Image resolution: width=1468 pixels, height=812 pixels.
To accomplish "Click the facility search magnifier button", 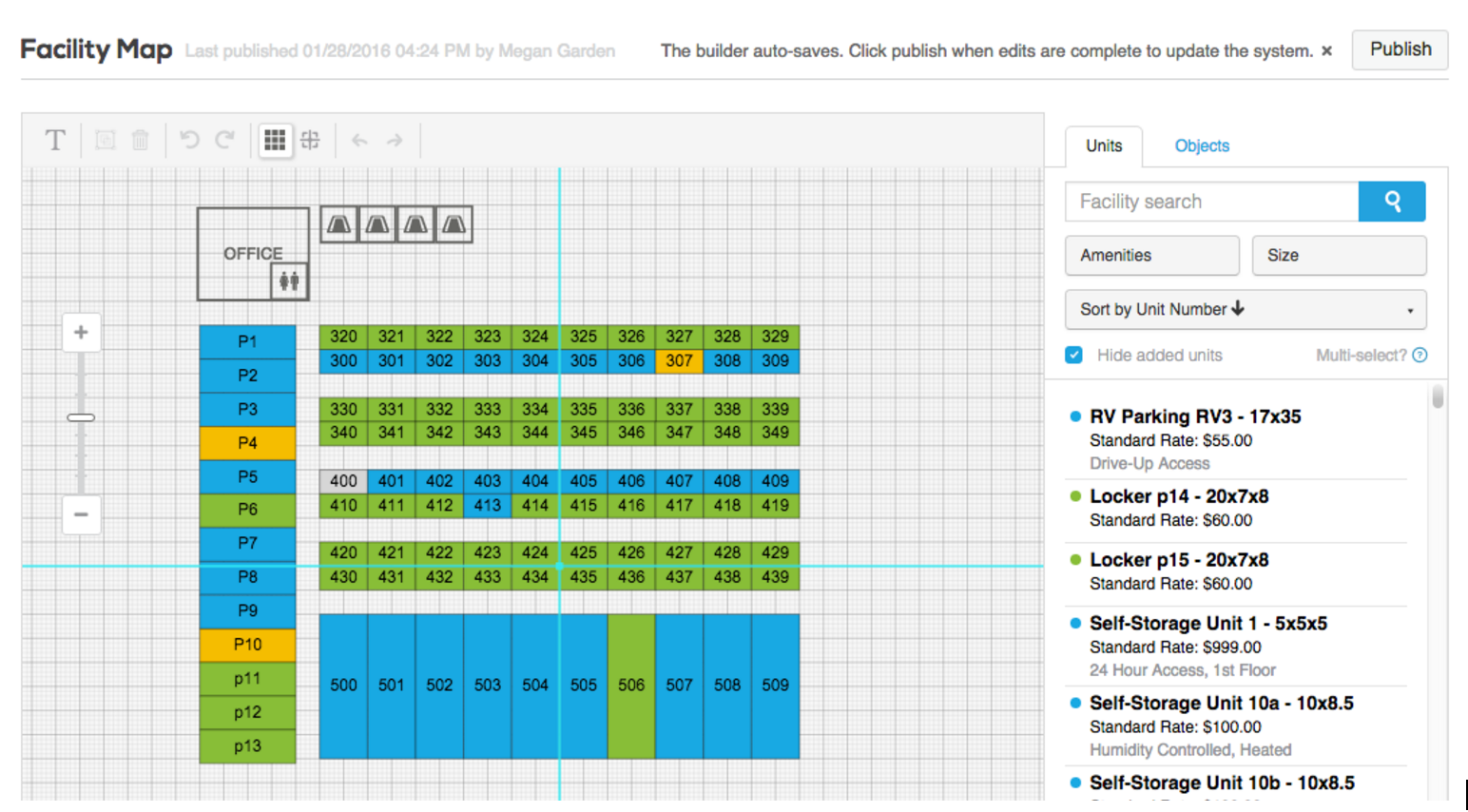I will pyautogui.click(x=1392, y=202).
